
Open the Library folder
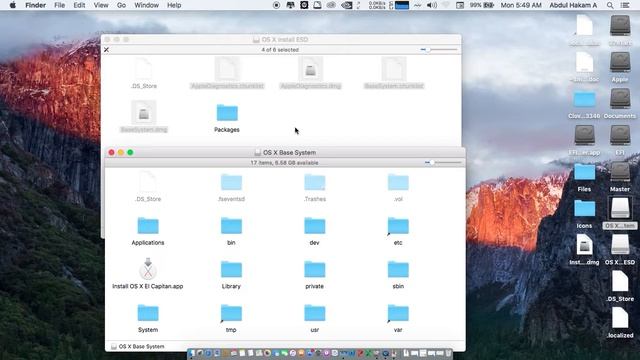(x=231, y=270)
